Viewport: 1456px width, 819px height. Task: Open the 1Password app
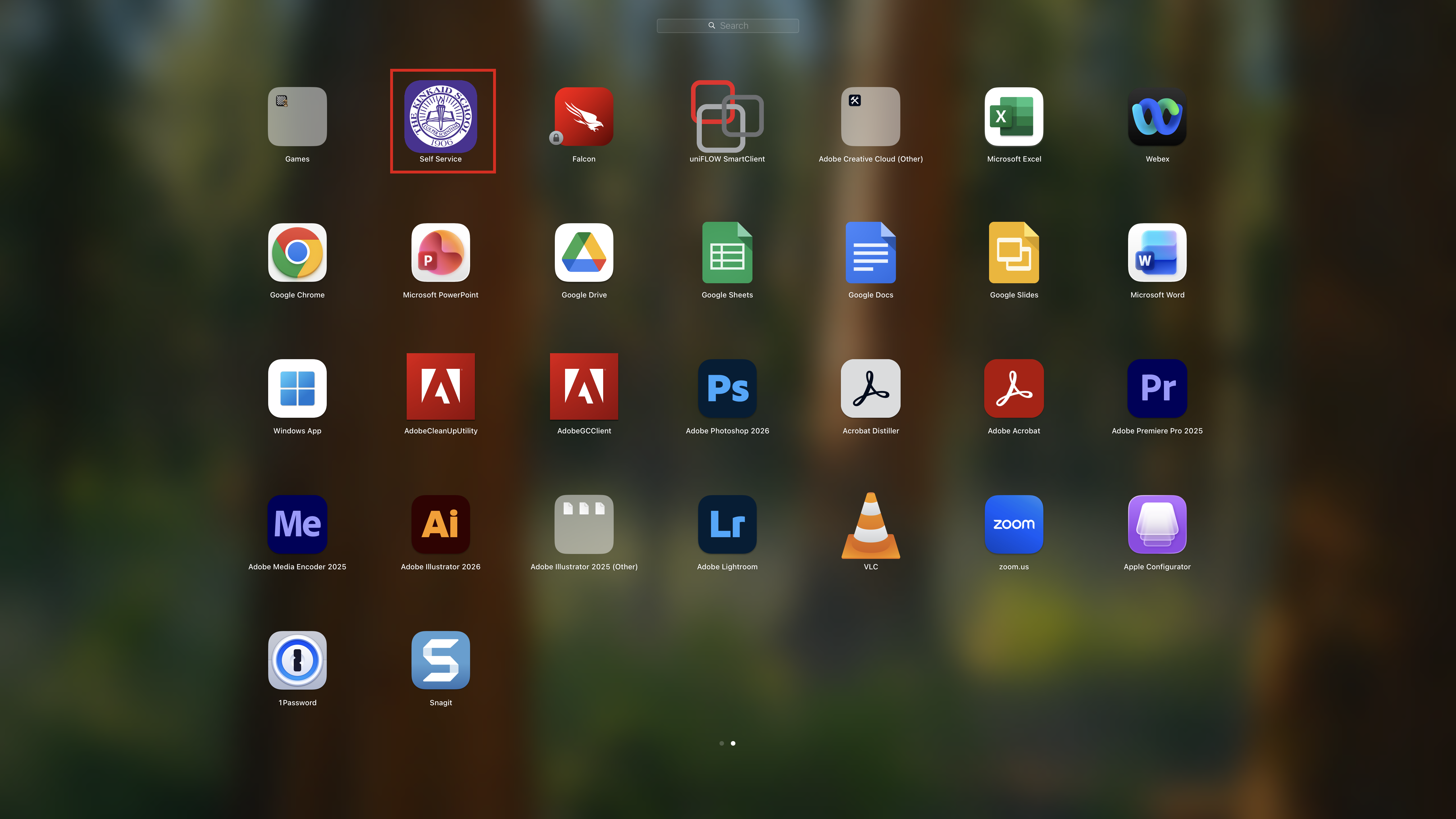(x=297, y=660)
